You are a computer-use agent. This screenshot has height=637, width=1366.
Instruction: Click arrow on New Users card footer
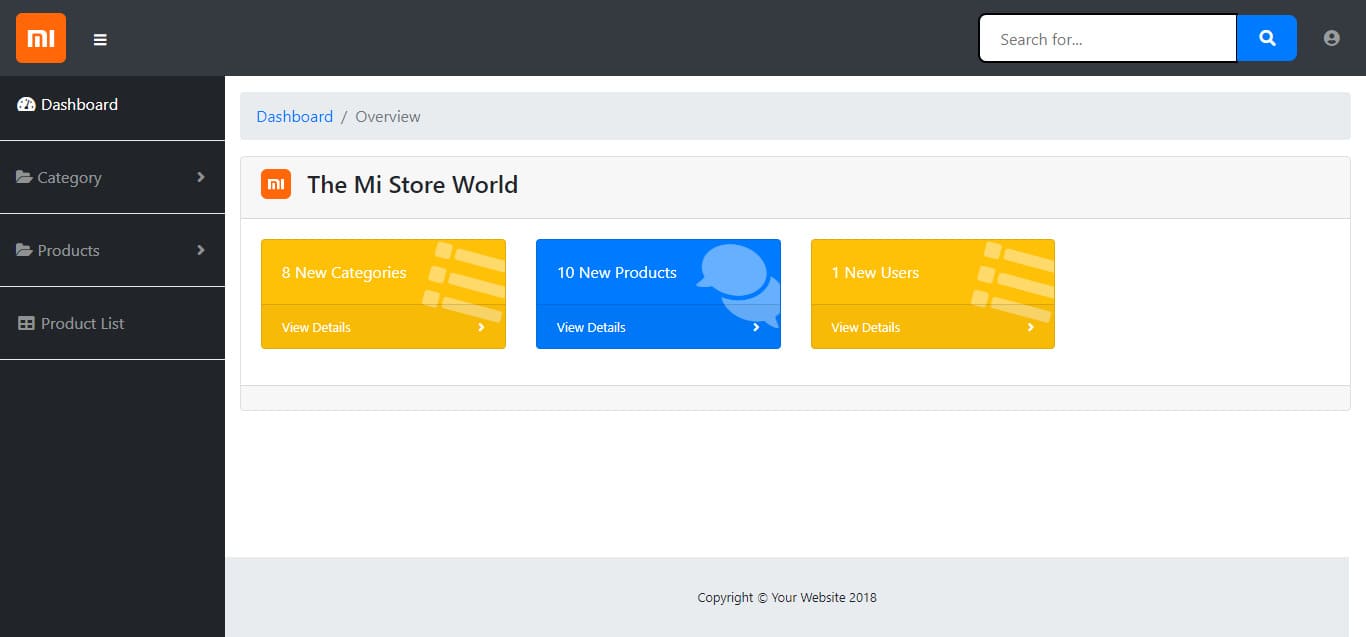pos(1030,327)
